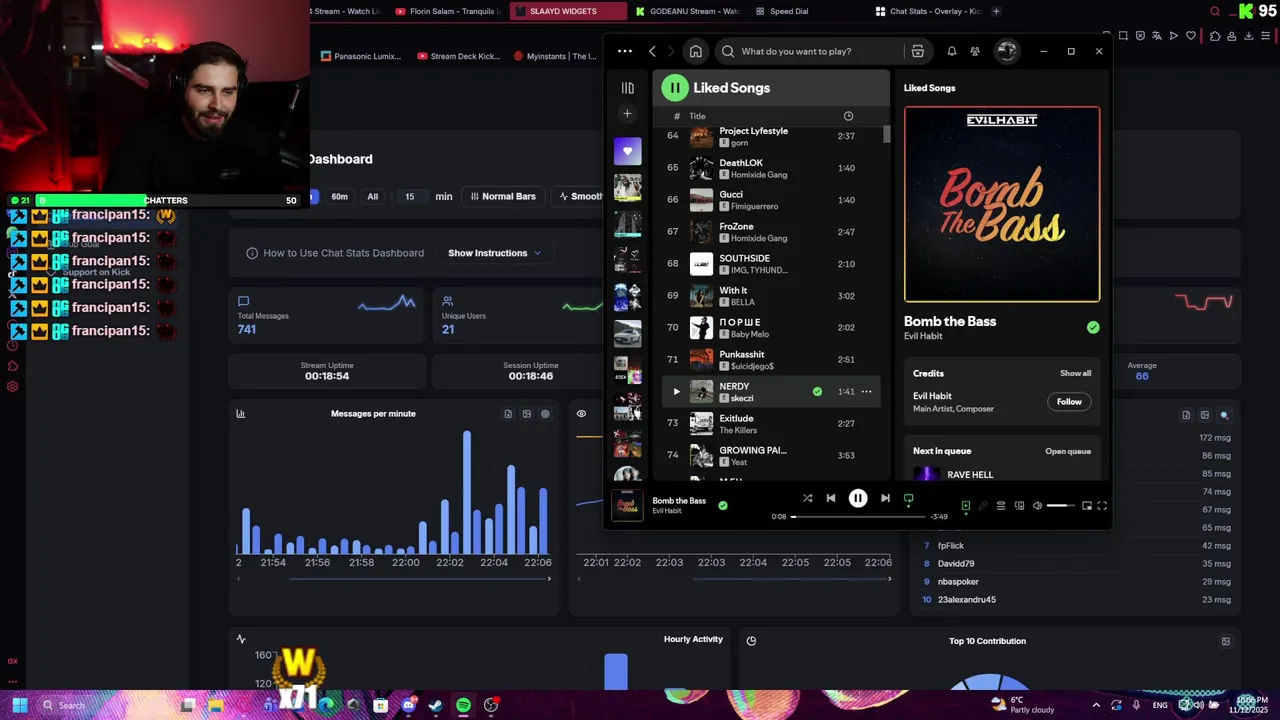
Task: Open Bomb the Bass album cover
Action: [x=1002, y=204]
